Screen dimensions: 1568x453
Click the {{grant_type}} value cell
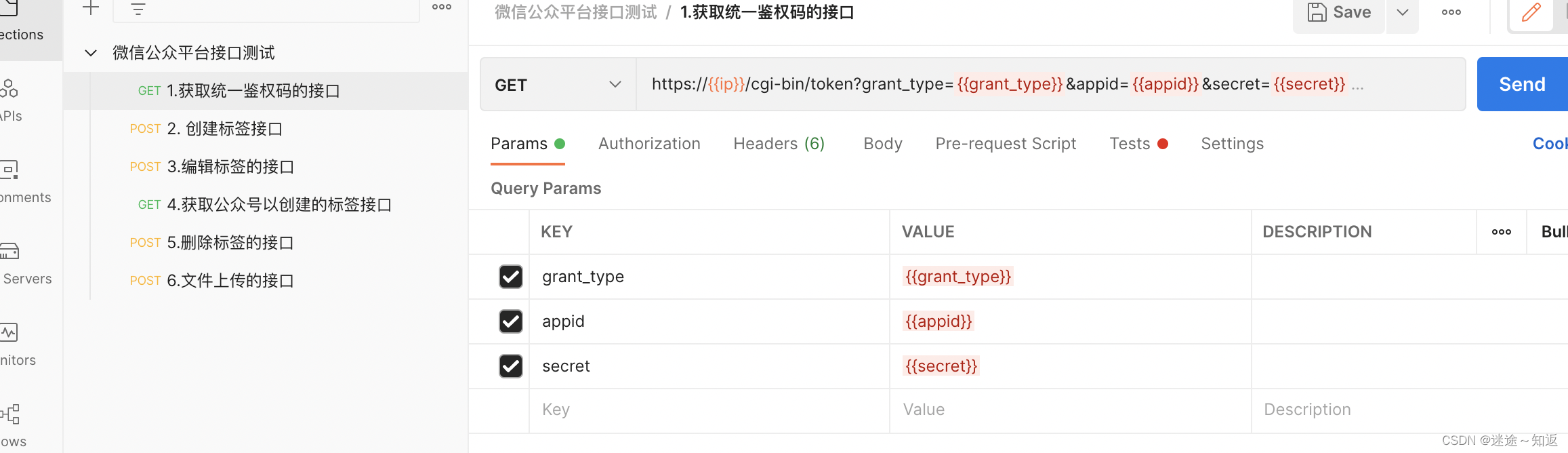pos(1071,277)
